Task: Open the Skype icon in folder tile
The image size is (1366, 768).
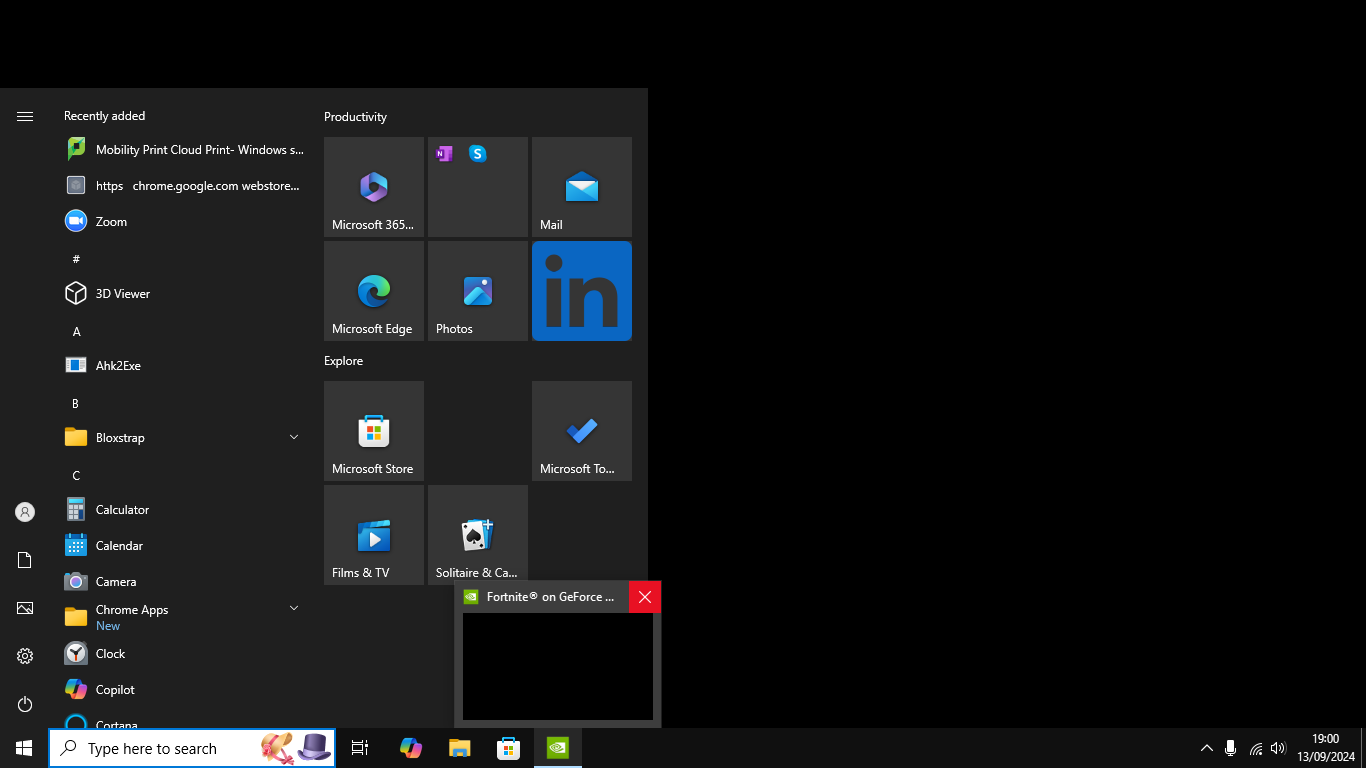Action: (478, 154)
